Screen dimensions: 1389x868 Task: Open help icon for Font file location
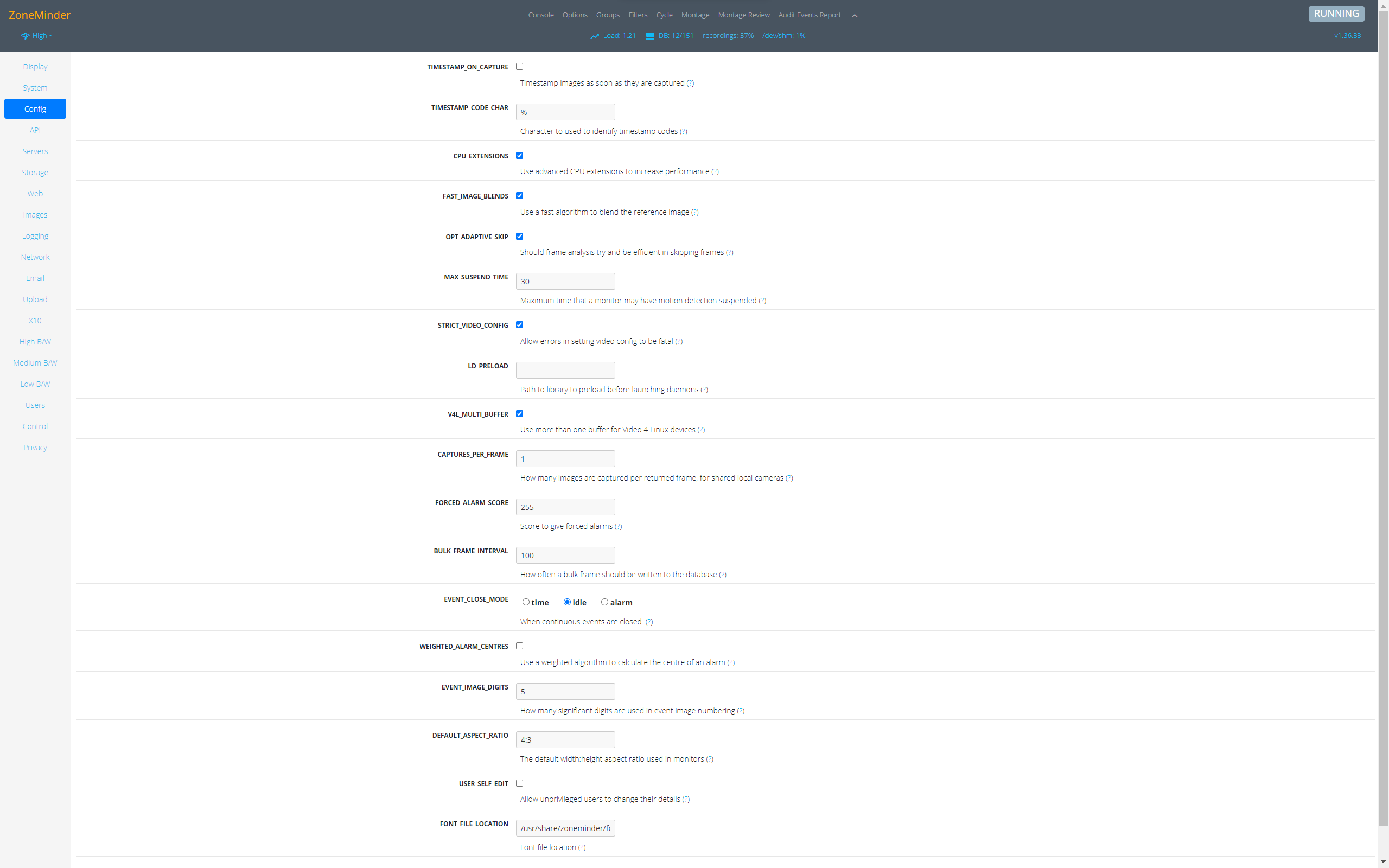(582, 847)
